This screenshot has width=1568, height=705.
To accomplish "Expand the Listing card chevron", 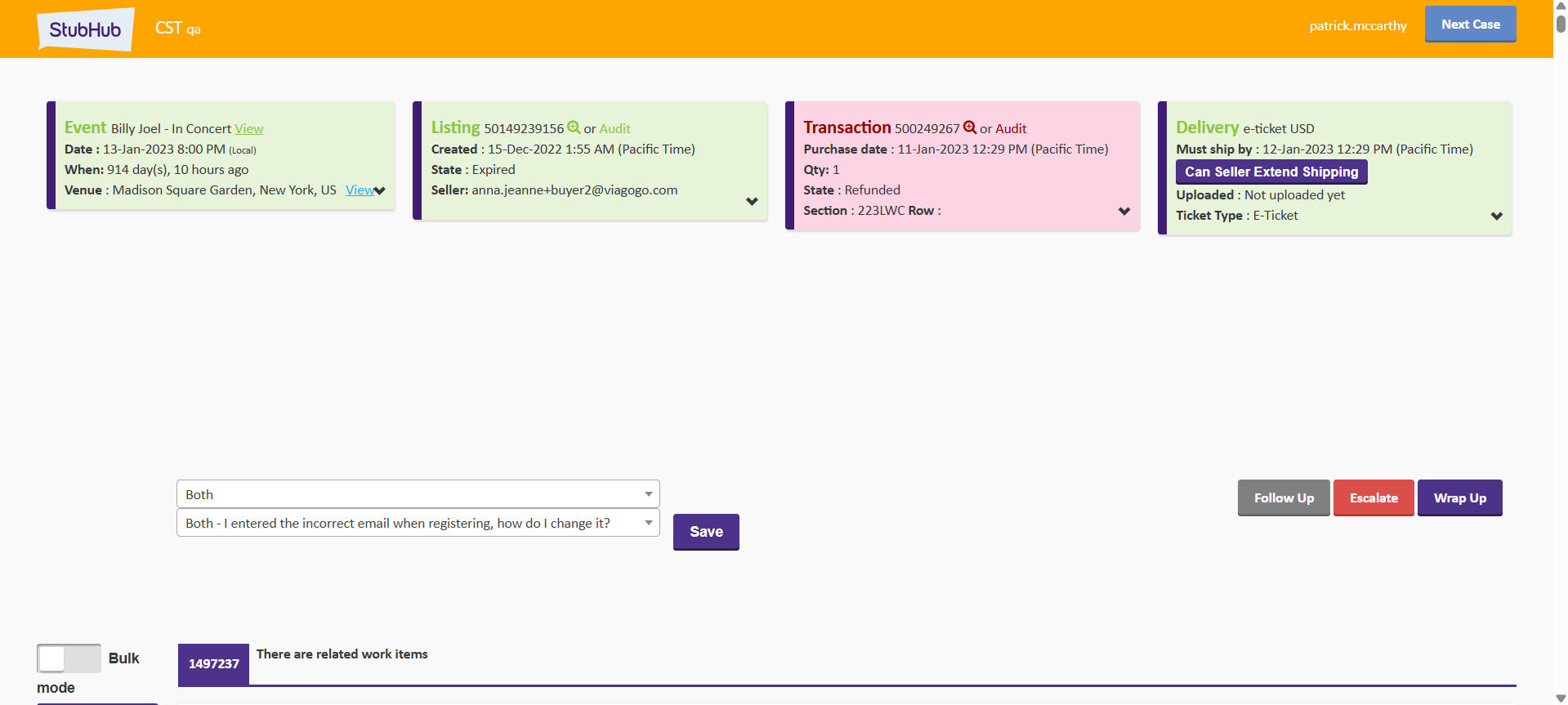I will pos(752,202).
